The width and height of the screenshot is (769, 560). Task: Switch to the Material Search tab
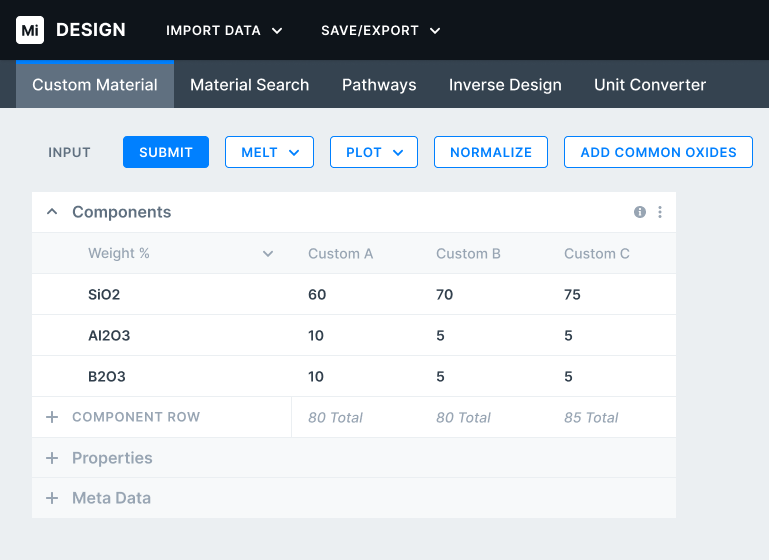(250, 85)
